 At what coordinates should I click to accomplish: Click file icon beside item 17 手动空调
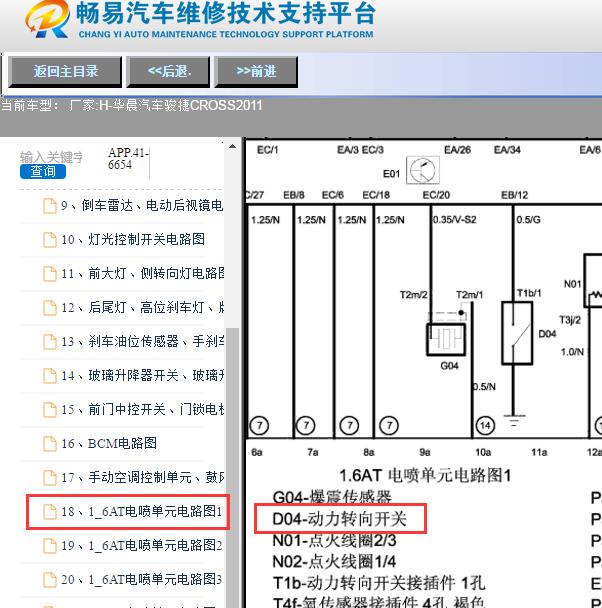point(49,478)
